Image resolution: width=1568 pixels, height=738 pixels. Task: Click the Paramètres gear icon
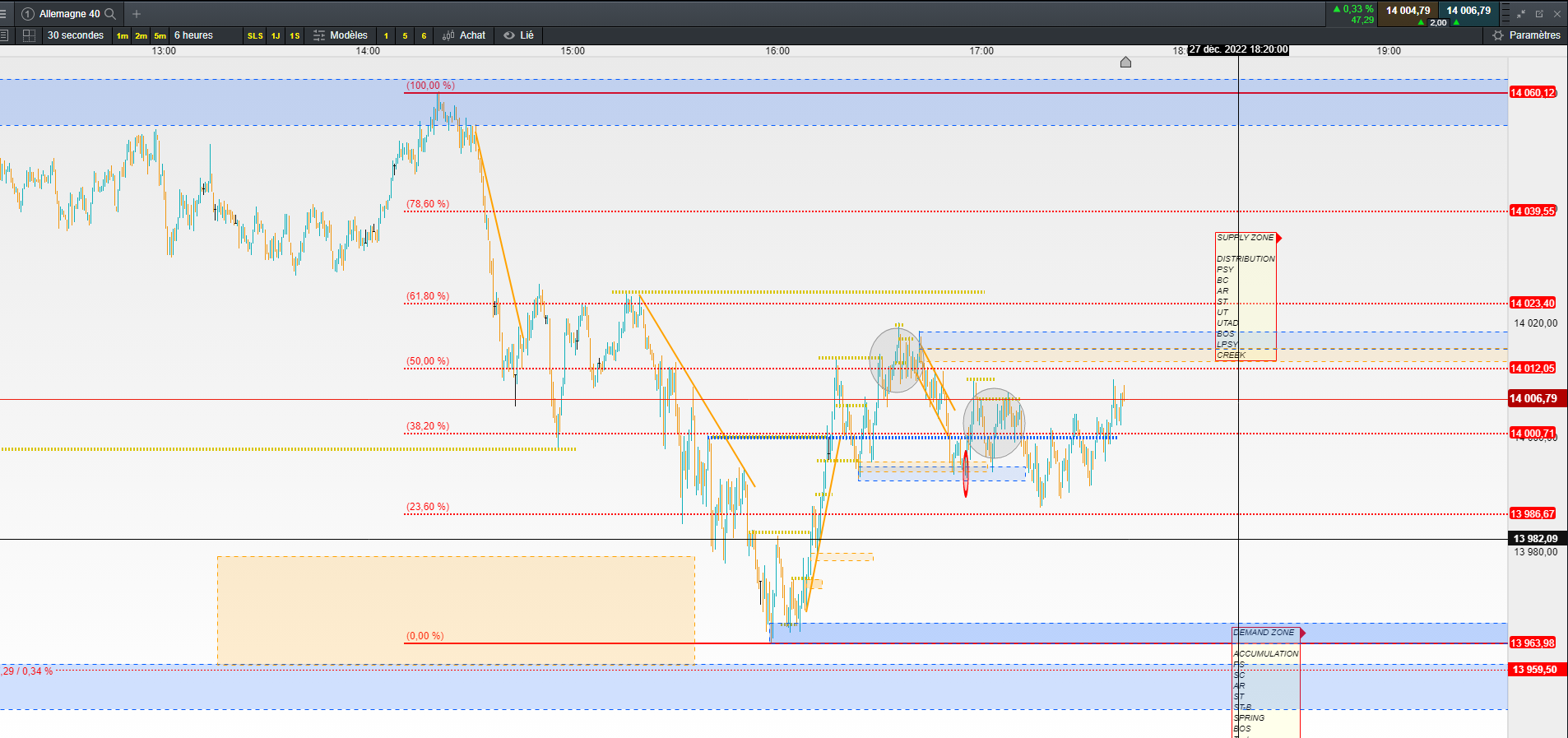pos(1497,35)
